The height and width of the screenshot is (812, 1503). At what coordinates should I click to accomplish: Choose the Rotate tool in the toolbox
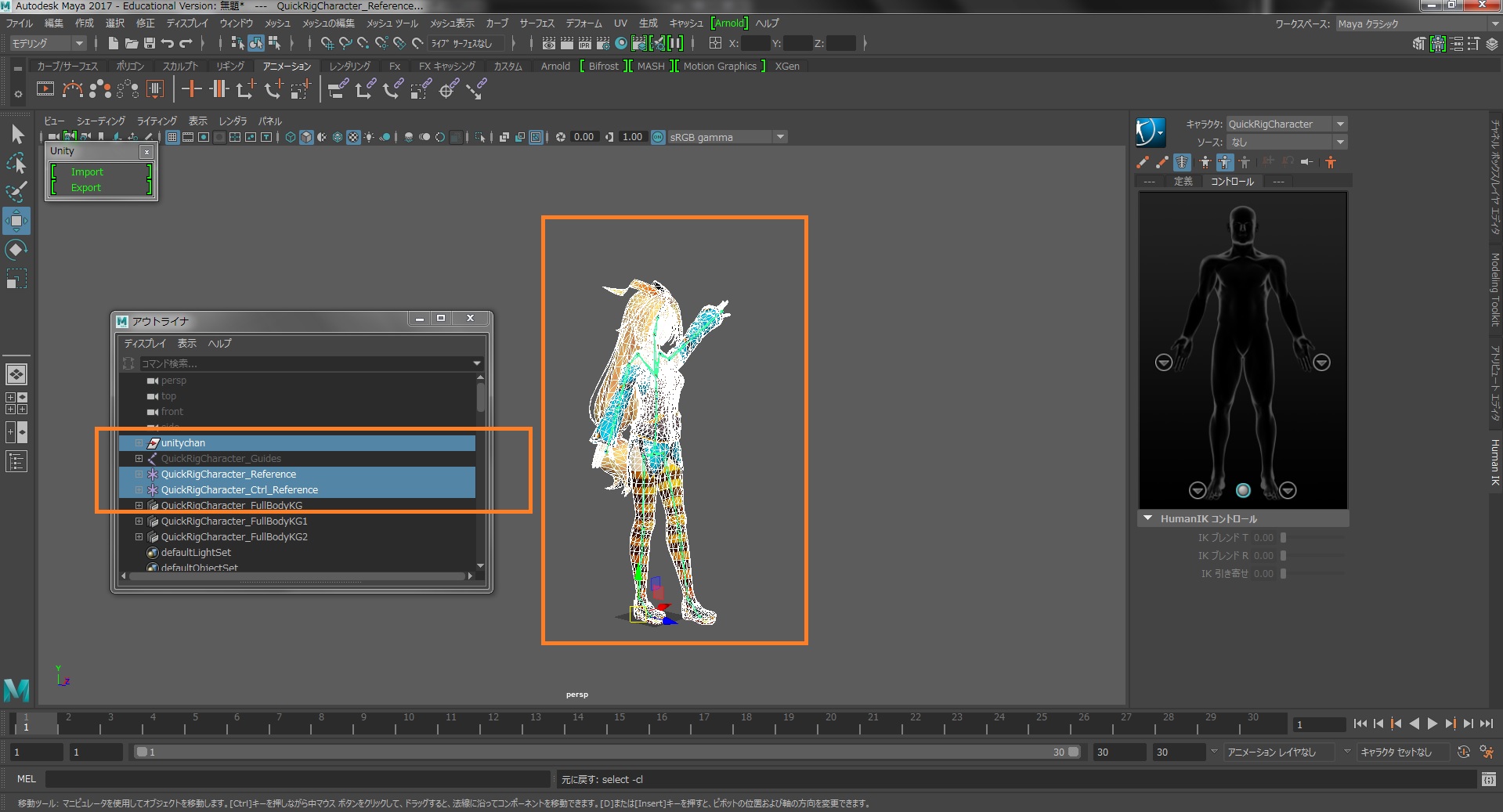(16, 250)
